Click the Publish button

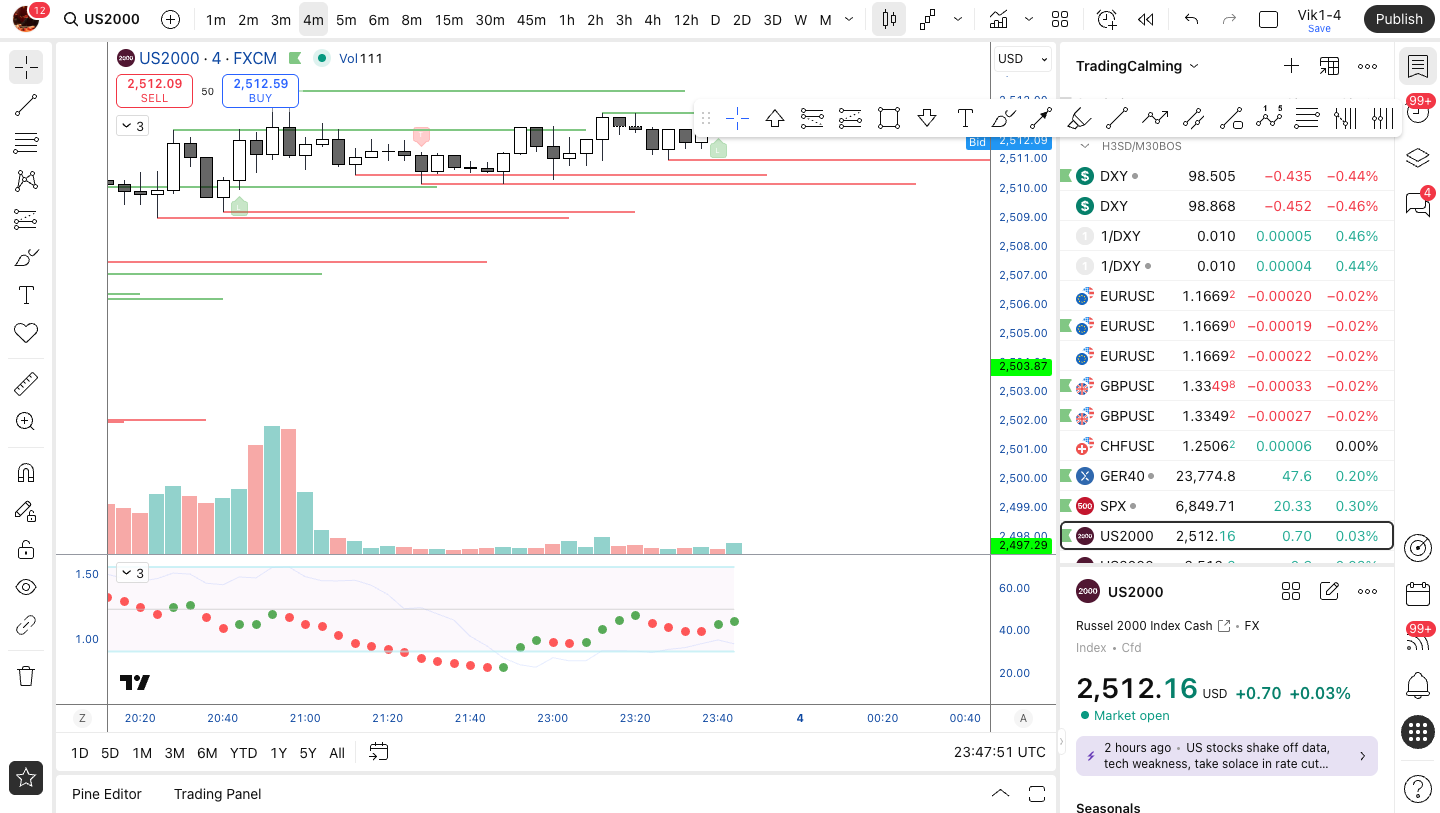pyautogui.click(x=1399, y=19)
